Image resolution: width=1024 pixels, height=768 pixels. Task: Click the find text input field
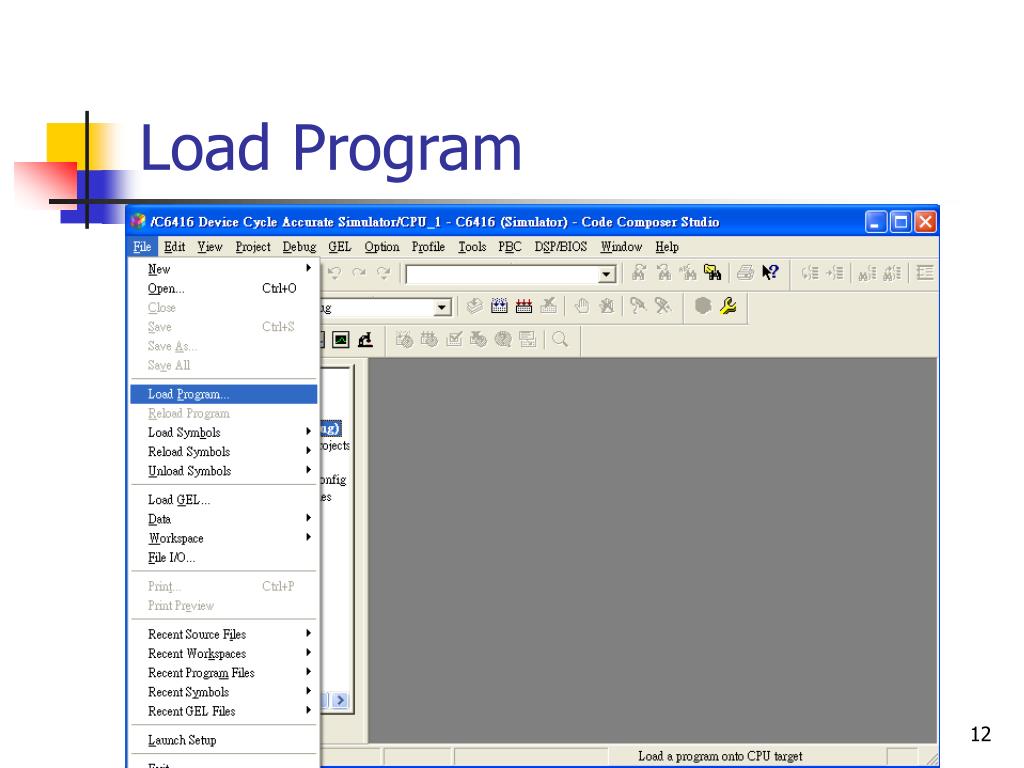(x=502, y=274)
